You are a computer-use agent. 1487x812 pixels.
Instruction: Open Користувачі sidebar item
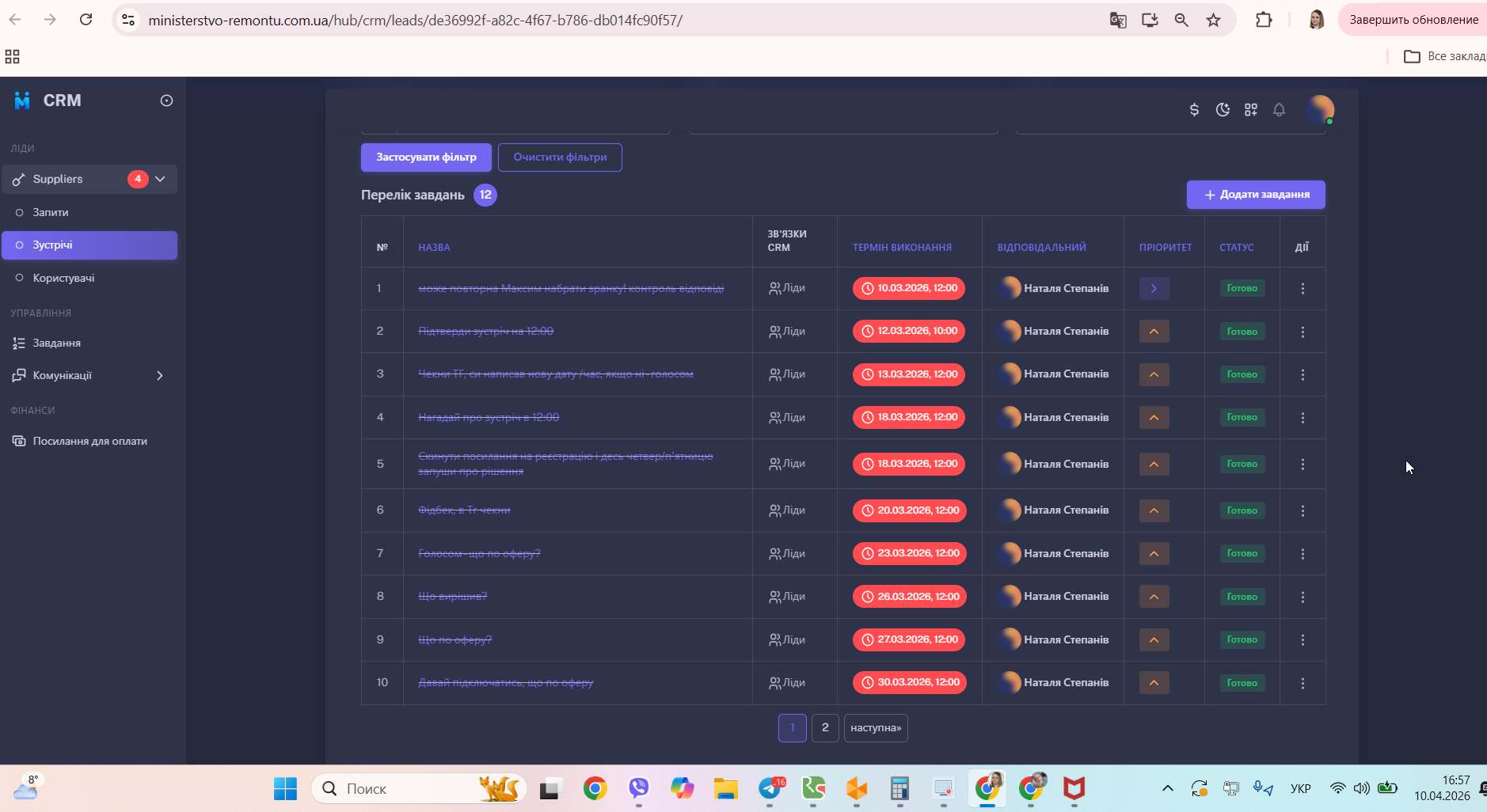click(x=63, y=278)
